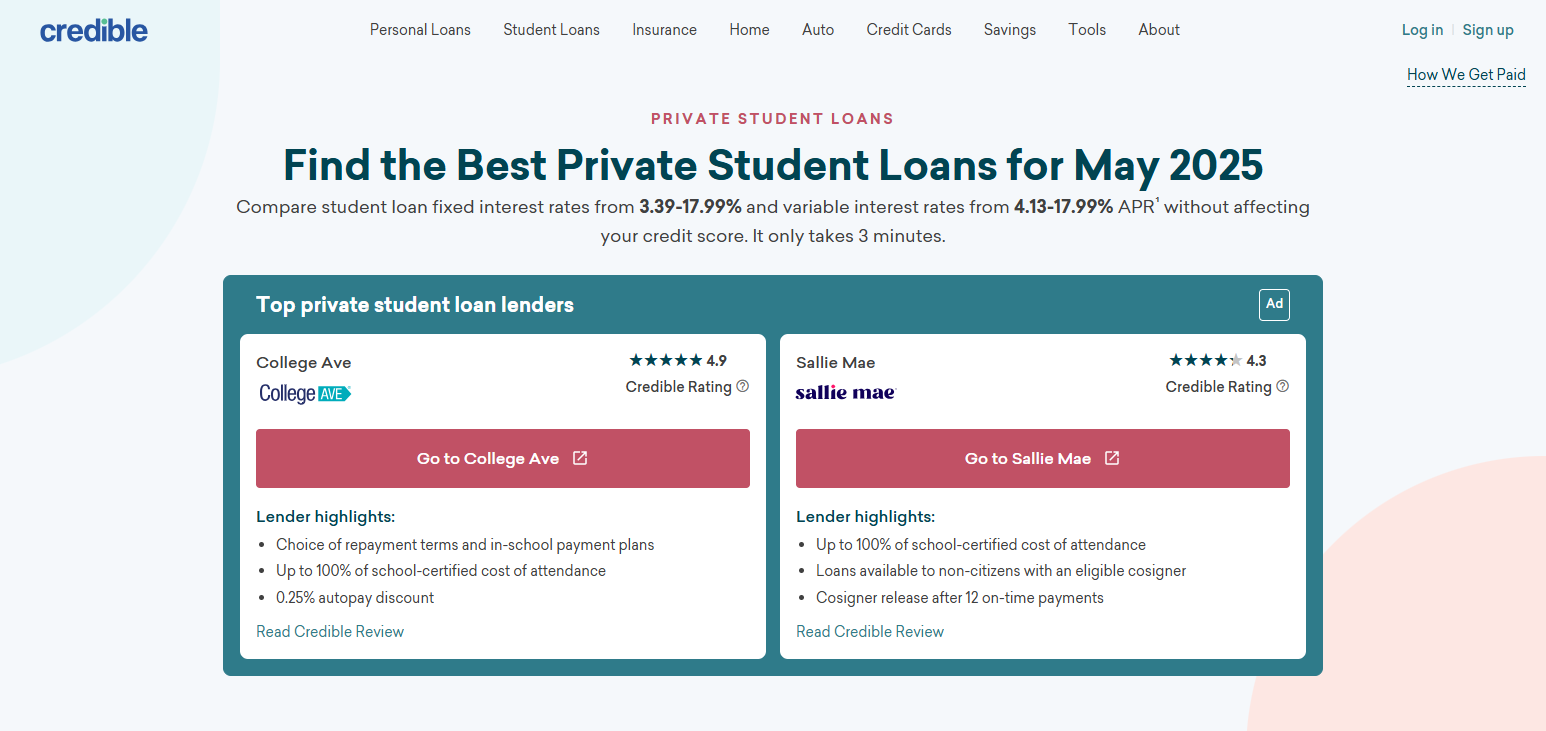This screenshot has height=731, width=1546.
Task: Open the Personal Loans menu
Action: [x=420, y=30]
